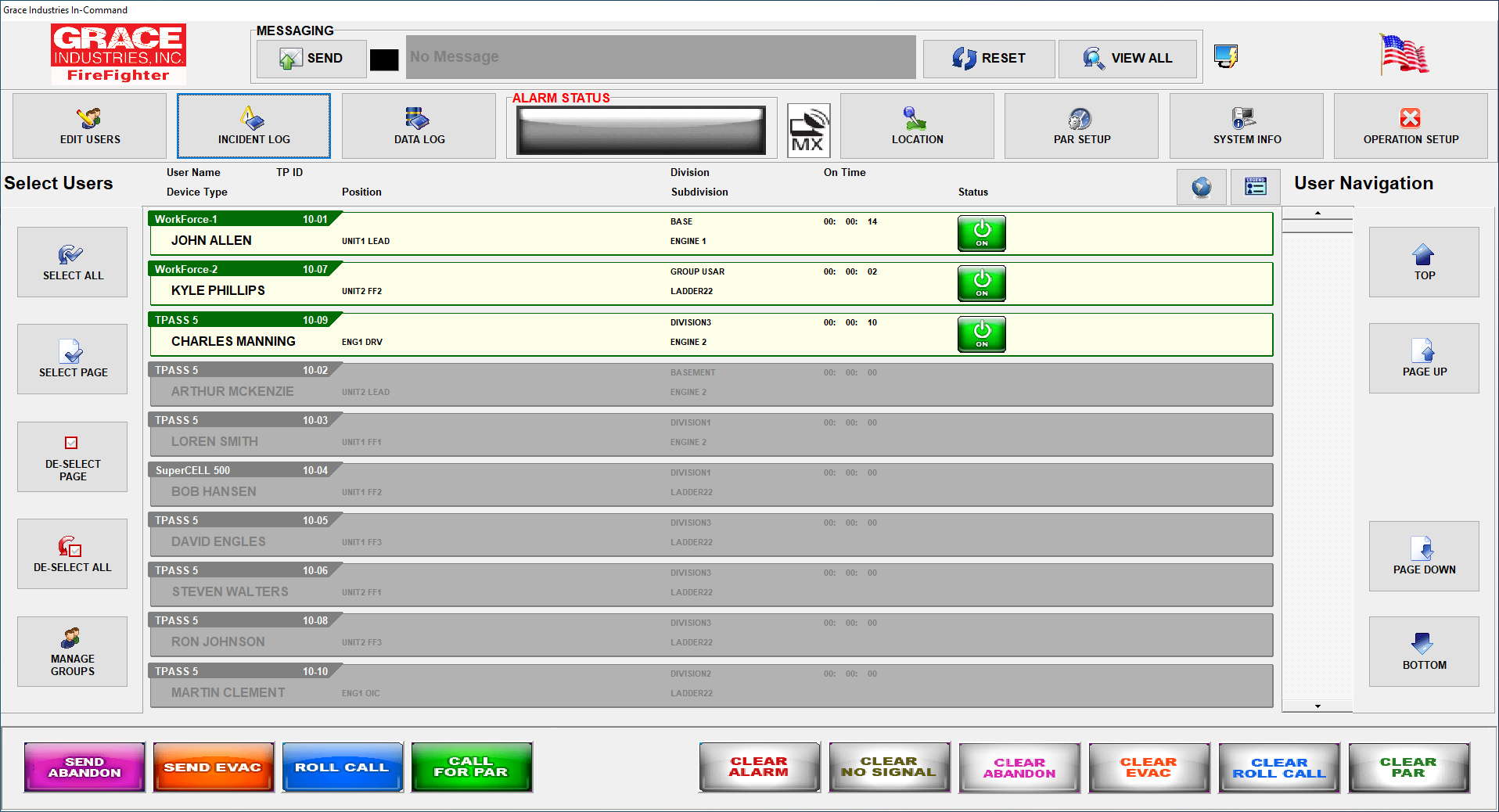Select user Loren Smith
Screen dimensions: 1499x812
(x=710, y=435)
